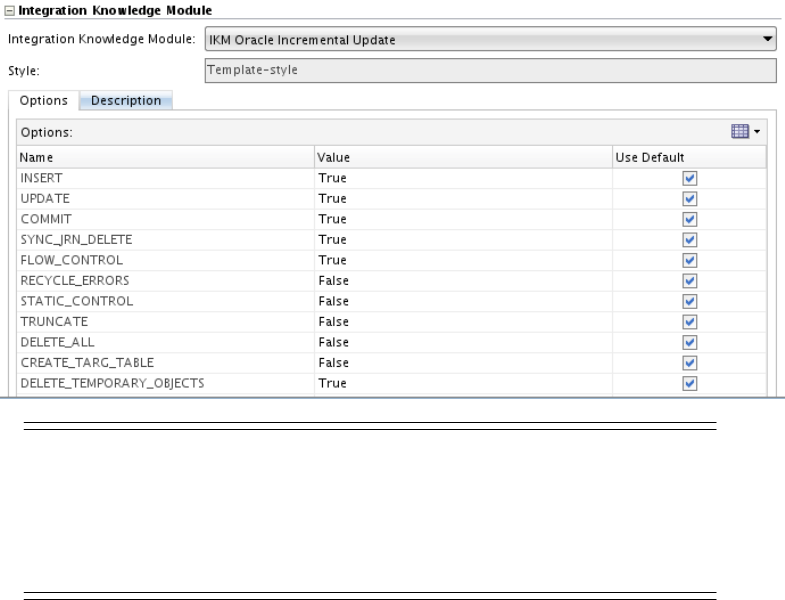The width and height of the screenshot is (785, 600).
Task: Sort by the Value column header
Action: tap(464, 157)
